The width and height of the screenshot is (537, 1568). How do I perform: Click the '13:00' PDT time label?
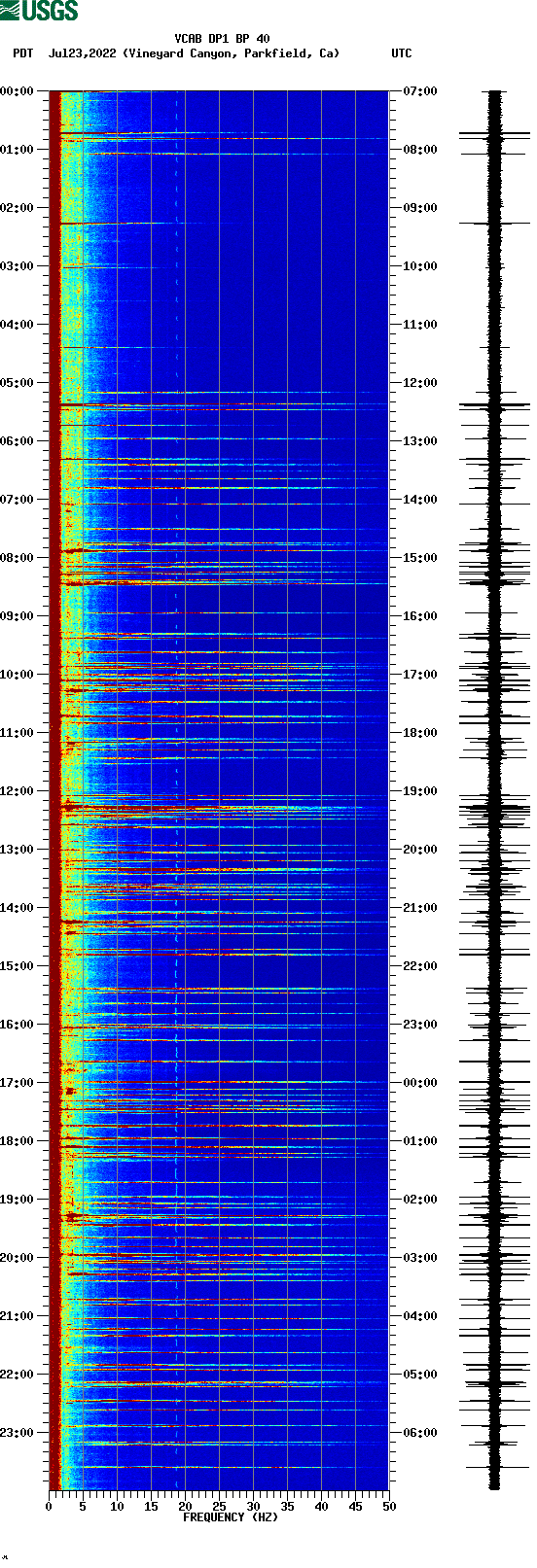tap(18, 850)
